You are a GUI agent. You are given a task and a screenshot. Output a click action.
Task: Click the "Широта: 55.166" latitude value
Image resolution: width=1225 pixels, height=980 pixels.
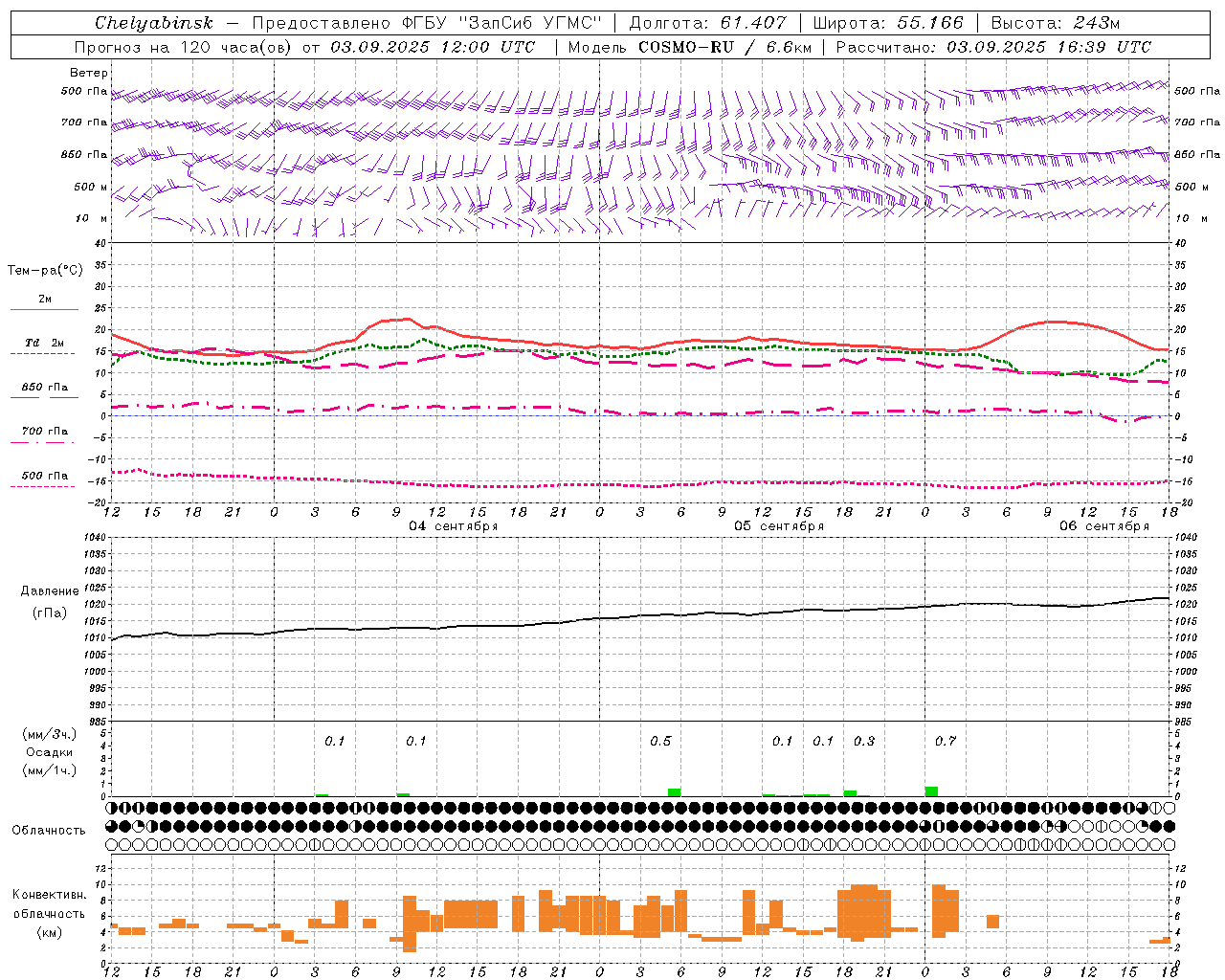(x=888, y=23)
